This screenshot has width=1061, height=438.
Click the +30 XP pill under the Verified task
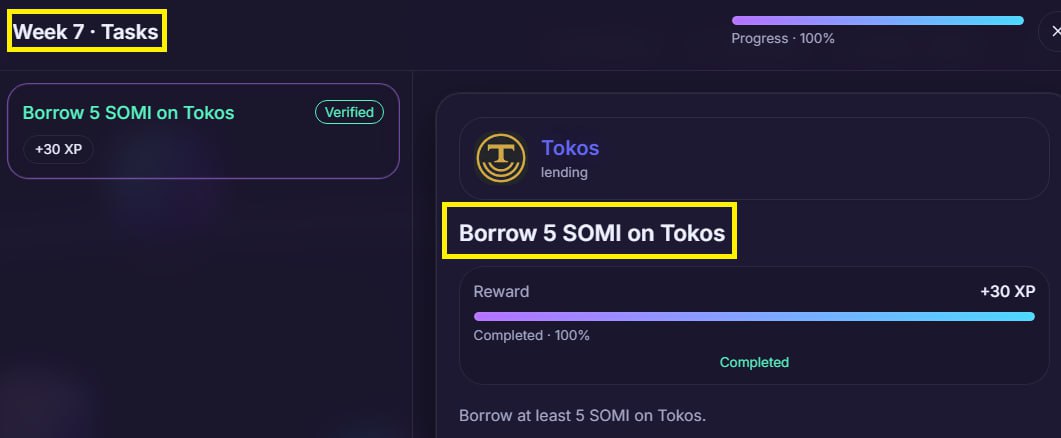[58, 150]
